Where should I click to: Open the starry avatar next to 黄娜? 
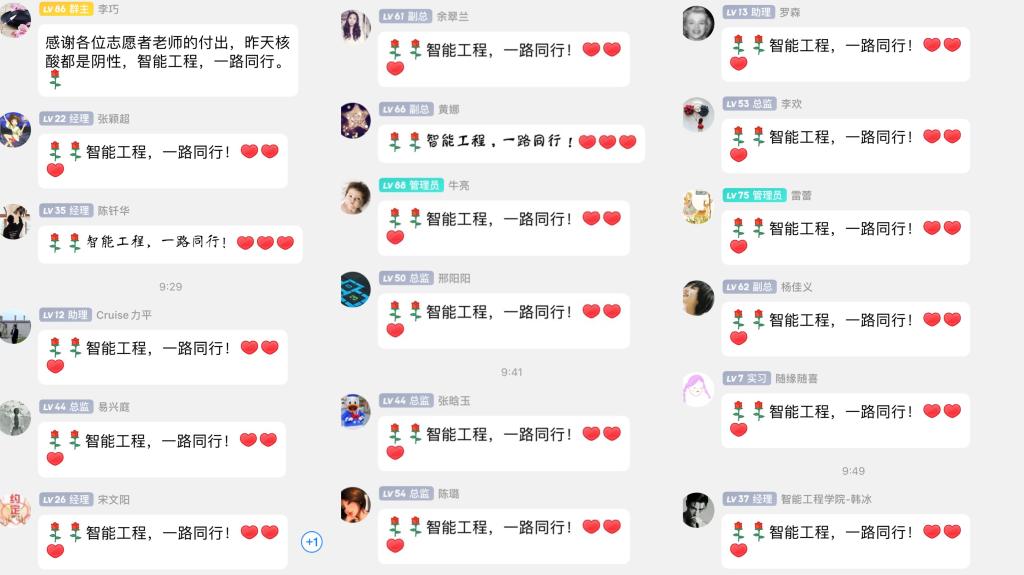356,120
